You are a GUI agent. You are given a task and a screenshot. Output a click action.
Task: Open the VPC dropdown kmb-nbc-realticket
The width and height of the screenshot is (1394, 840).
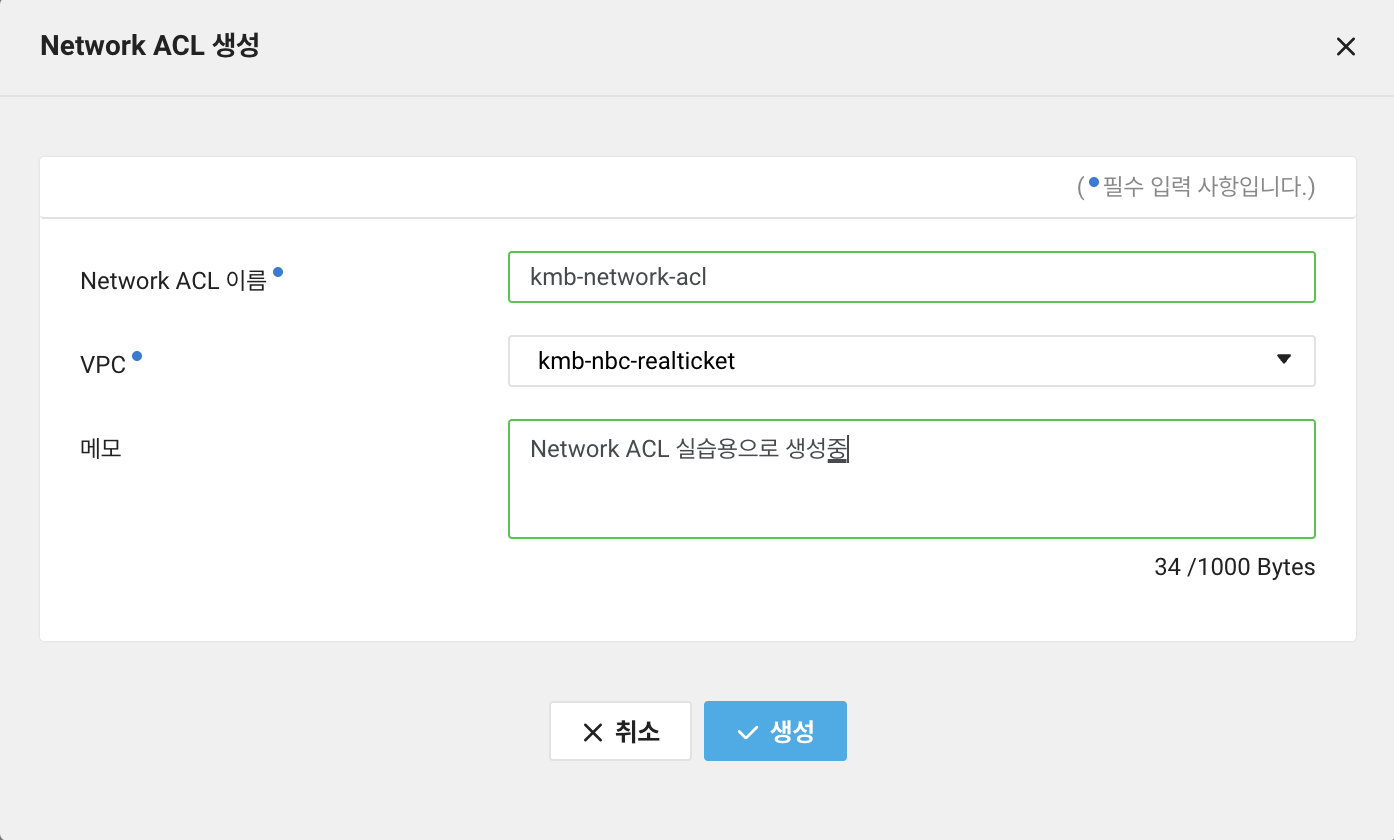pyautogui.click(x=911, y=361)
